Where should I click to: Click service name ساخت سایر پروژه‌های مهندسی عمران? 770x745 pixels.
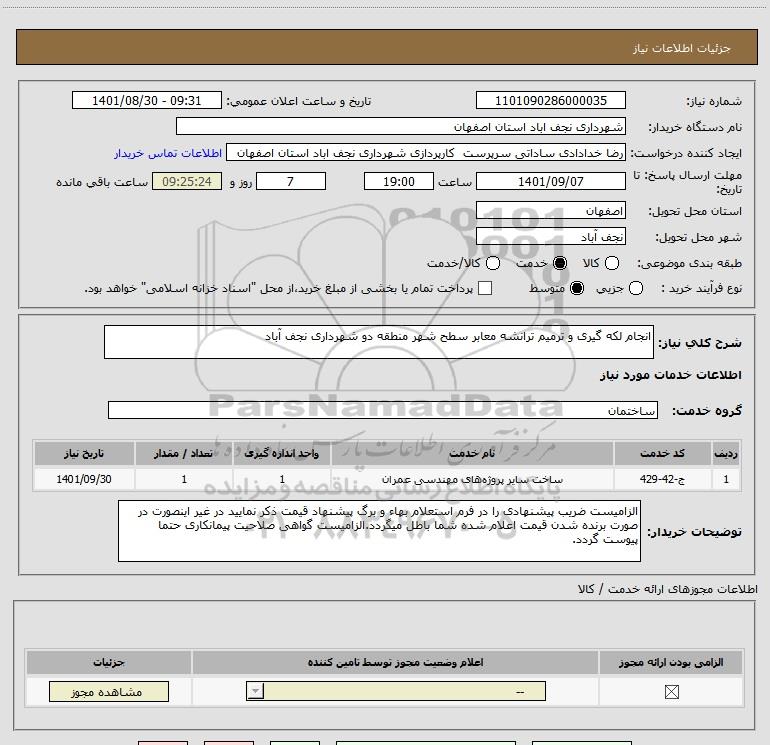[472, 479]
